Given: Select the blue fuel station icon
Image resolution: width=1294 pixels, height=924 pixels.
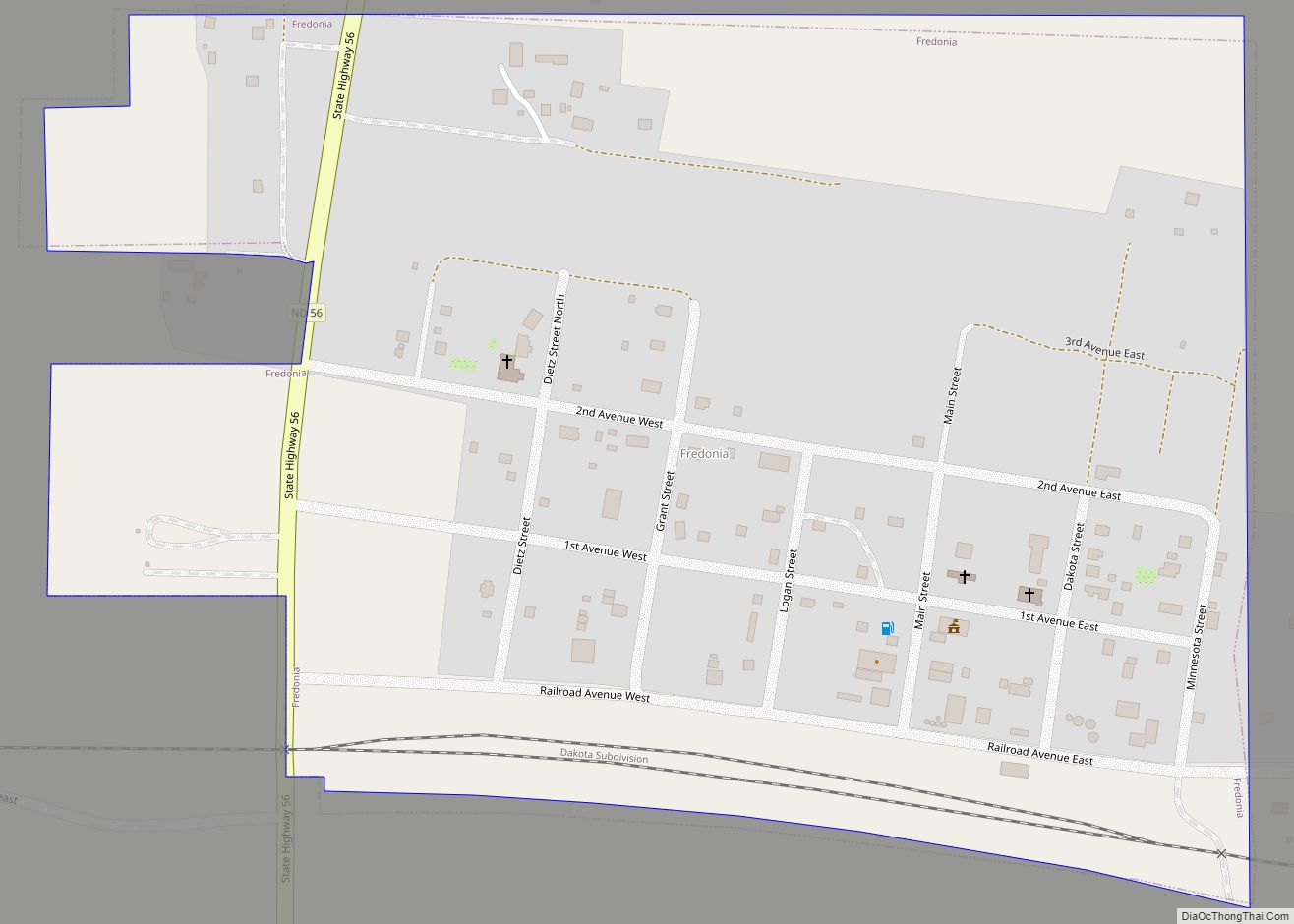Looking at the screenshot, I should coord(888,628).
